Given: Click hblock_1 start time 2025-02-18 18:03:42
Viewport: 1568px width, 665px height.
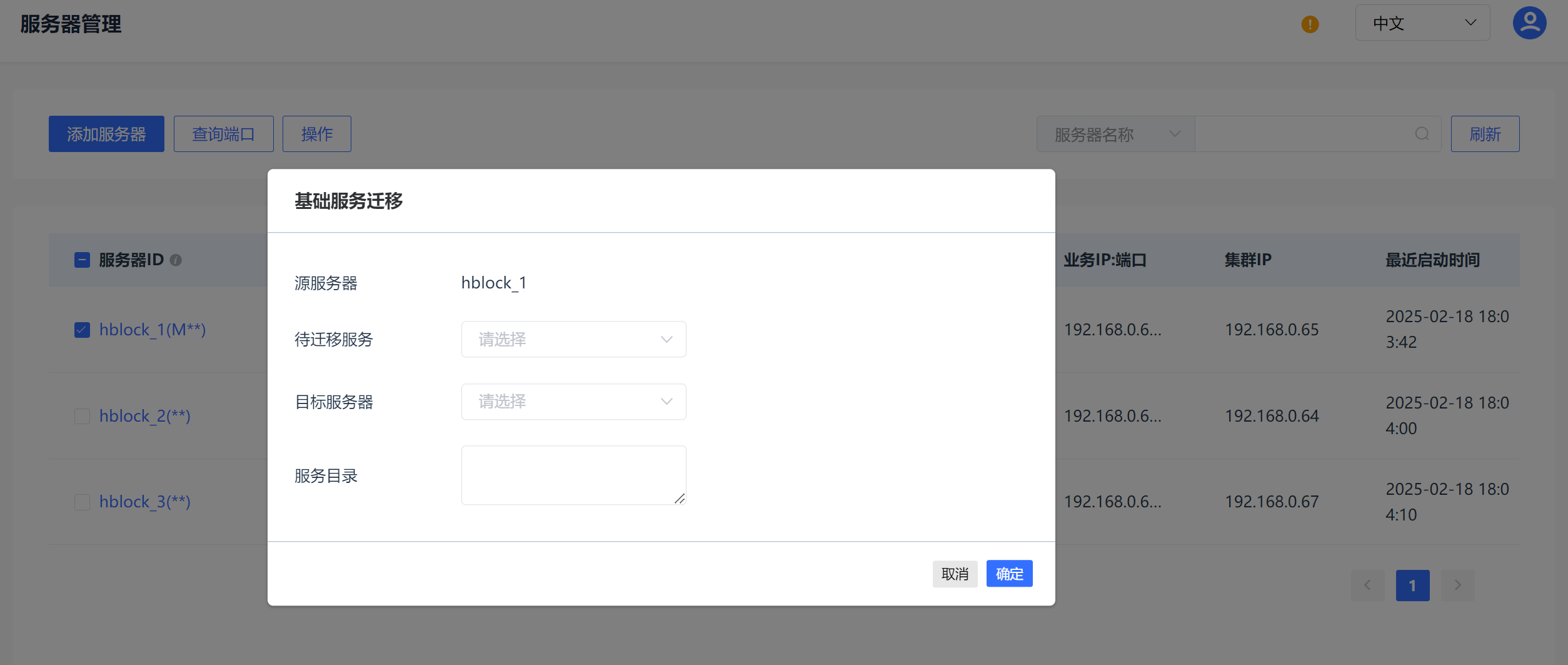Looking at the screenshot, I should (1447, 330).
